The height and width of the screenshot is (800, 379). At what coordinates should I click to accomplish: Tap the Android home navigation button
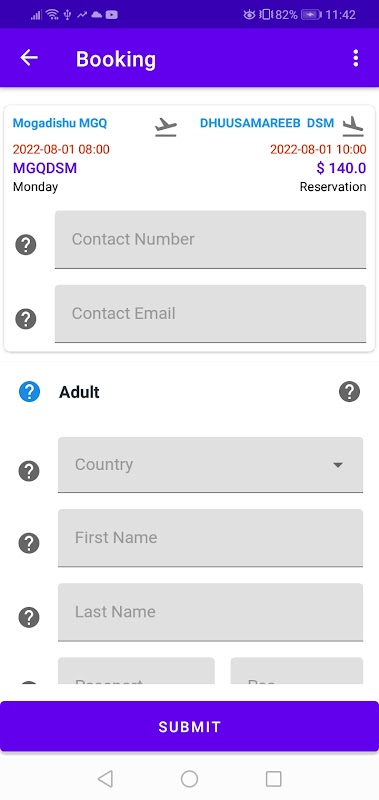click(x=189, y=779)
